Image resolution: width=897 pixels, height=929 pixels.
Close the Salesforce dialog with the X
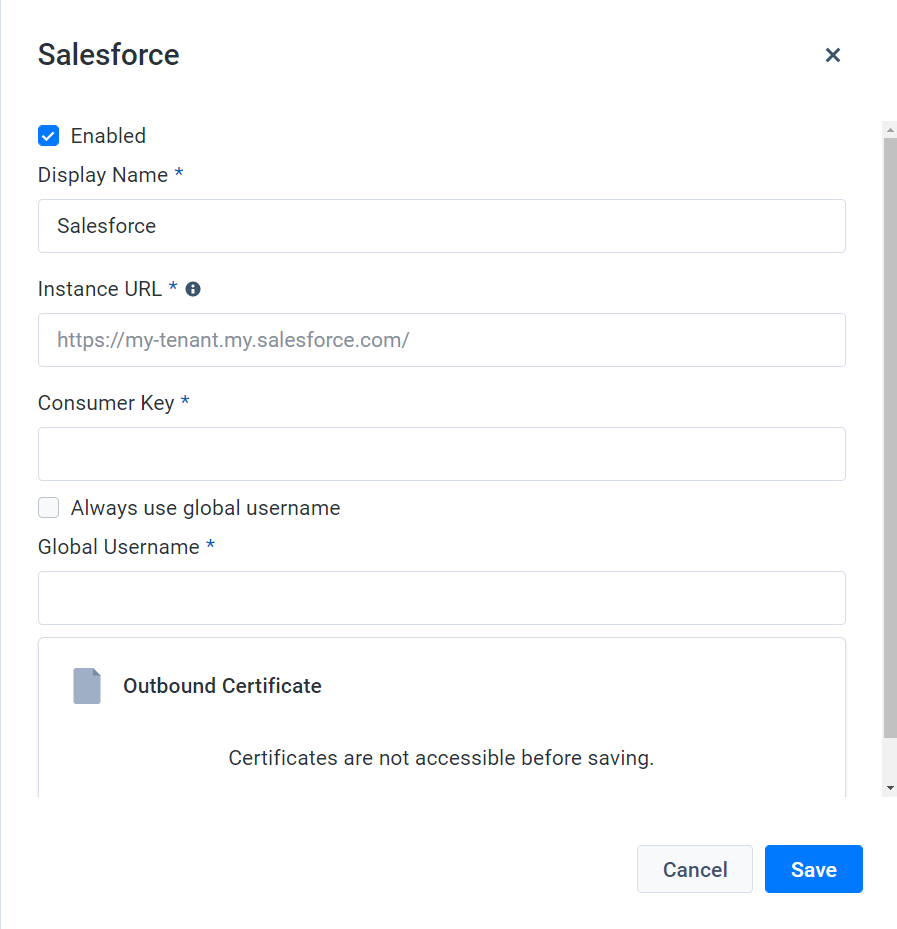pos(832,55)
